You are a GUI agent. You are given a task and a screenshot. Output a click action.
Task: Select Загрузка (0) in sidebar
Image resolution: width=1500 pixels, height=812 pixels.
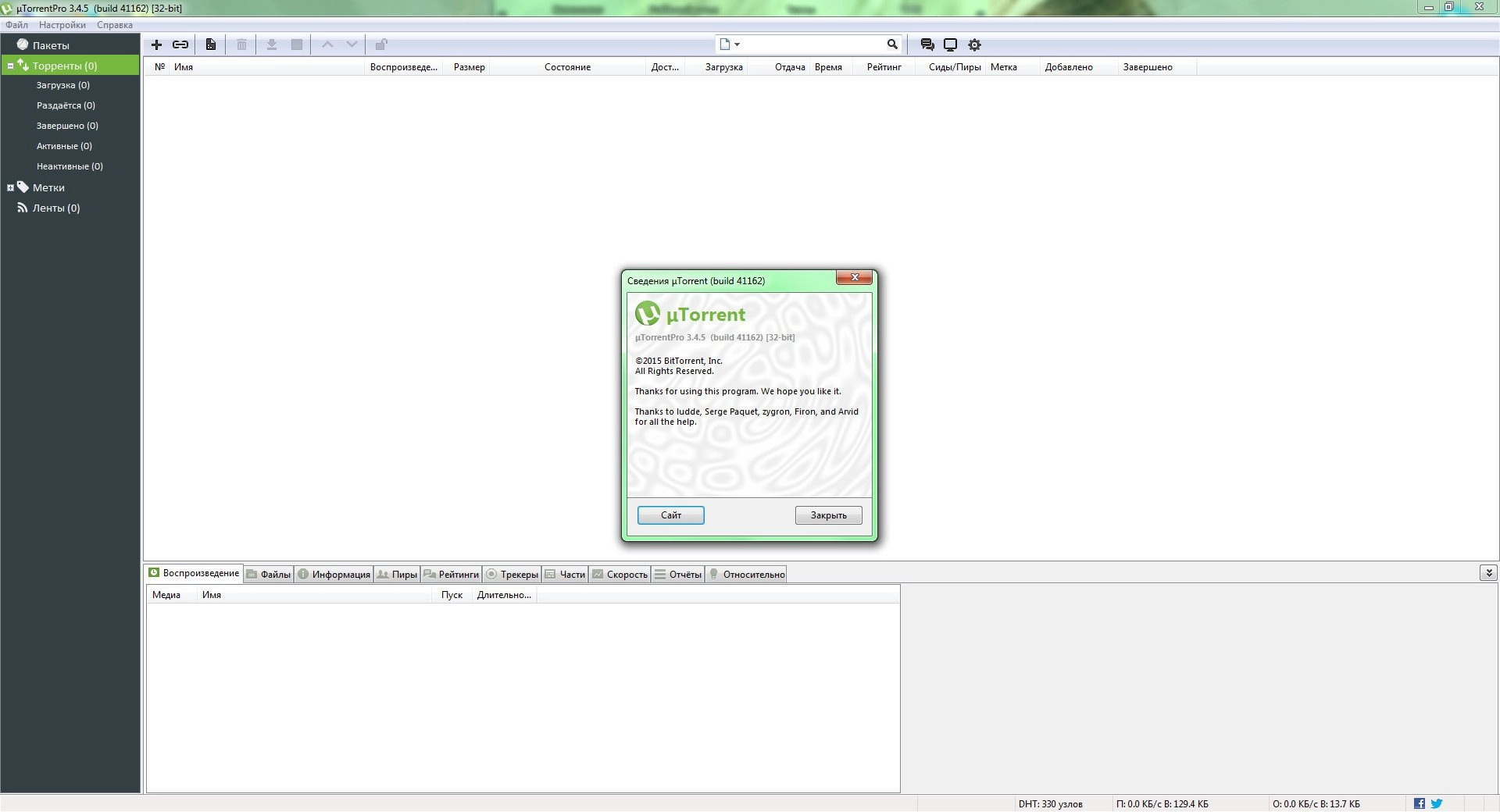click(62, 85)
